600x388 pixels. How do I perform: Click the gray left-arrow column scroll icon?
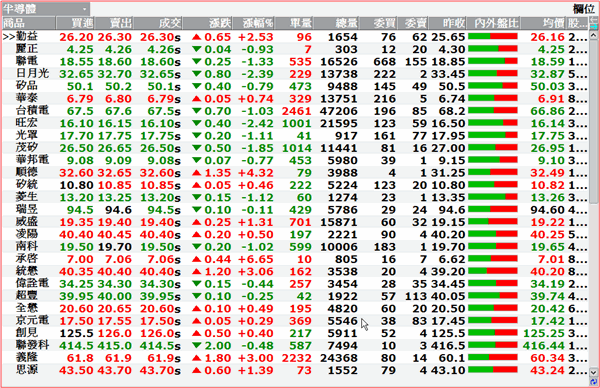(593, 20)
